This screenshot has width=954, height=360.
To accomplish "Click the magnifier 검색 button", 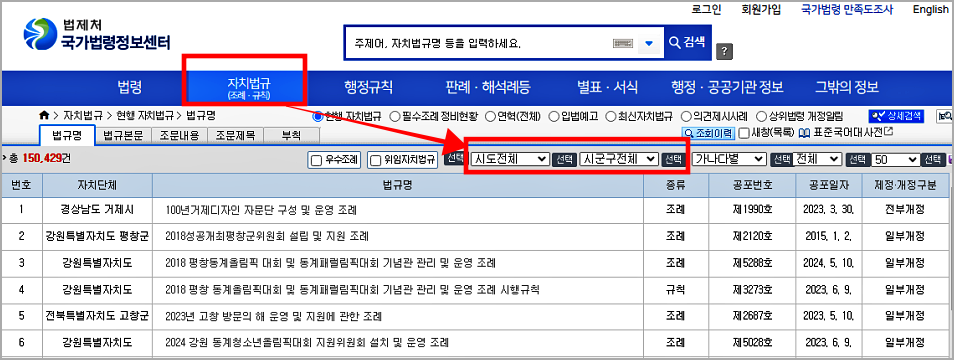I will (x=688, y=42).
